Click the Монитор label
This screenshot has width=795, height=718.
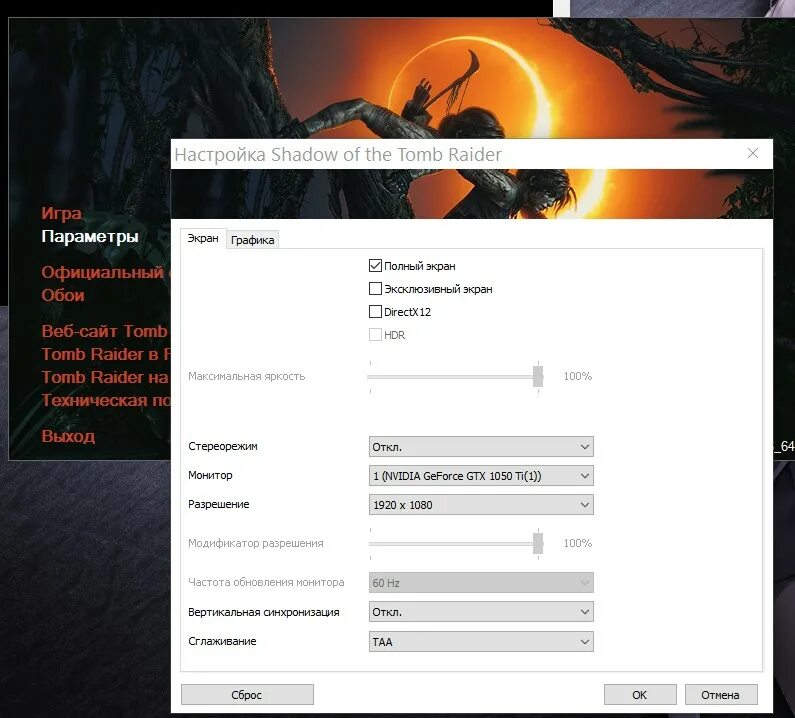210,475
